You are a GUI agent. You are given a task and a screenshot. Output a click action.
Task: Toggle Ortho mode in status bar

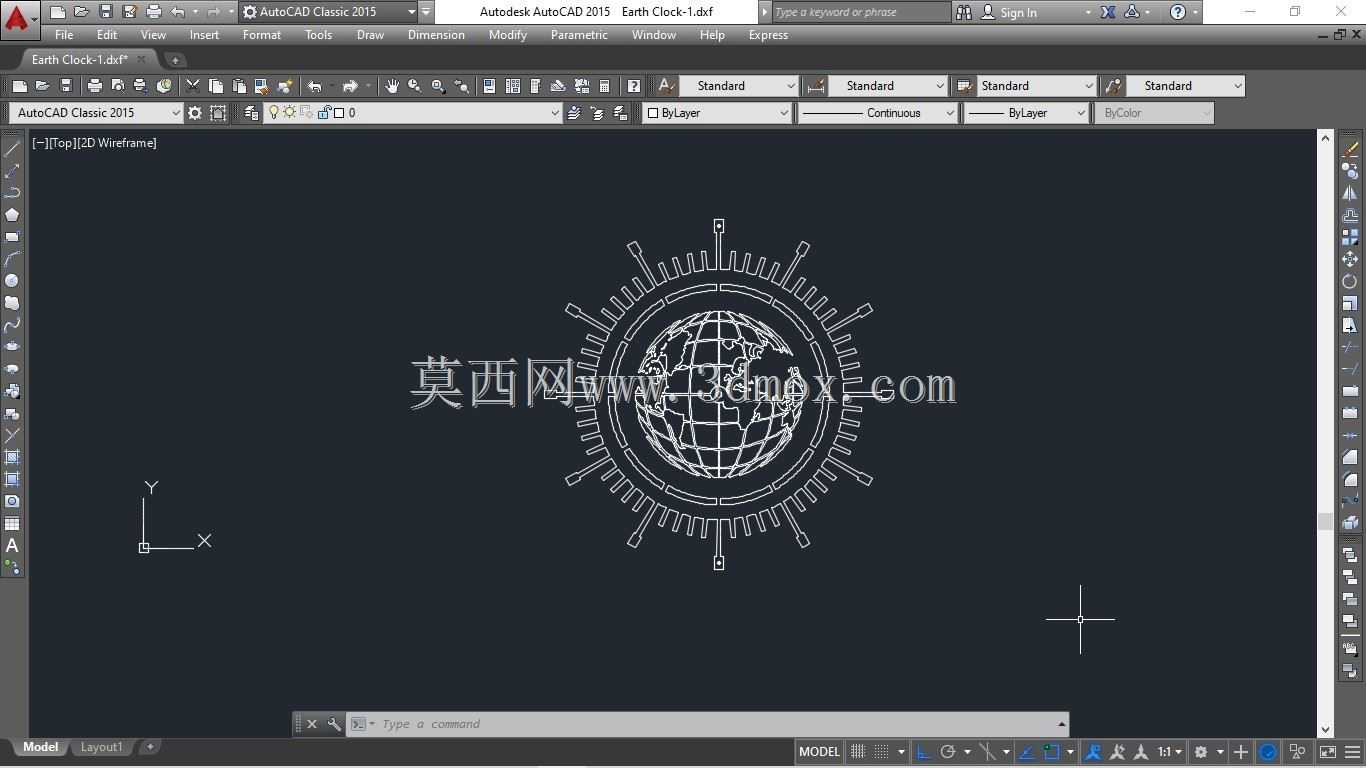(924, 752)
